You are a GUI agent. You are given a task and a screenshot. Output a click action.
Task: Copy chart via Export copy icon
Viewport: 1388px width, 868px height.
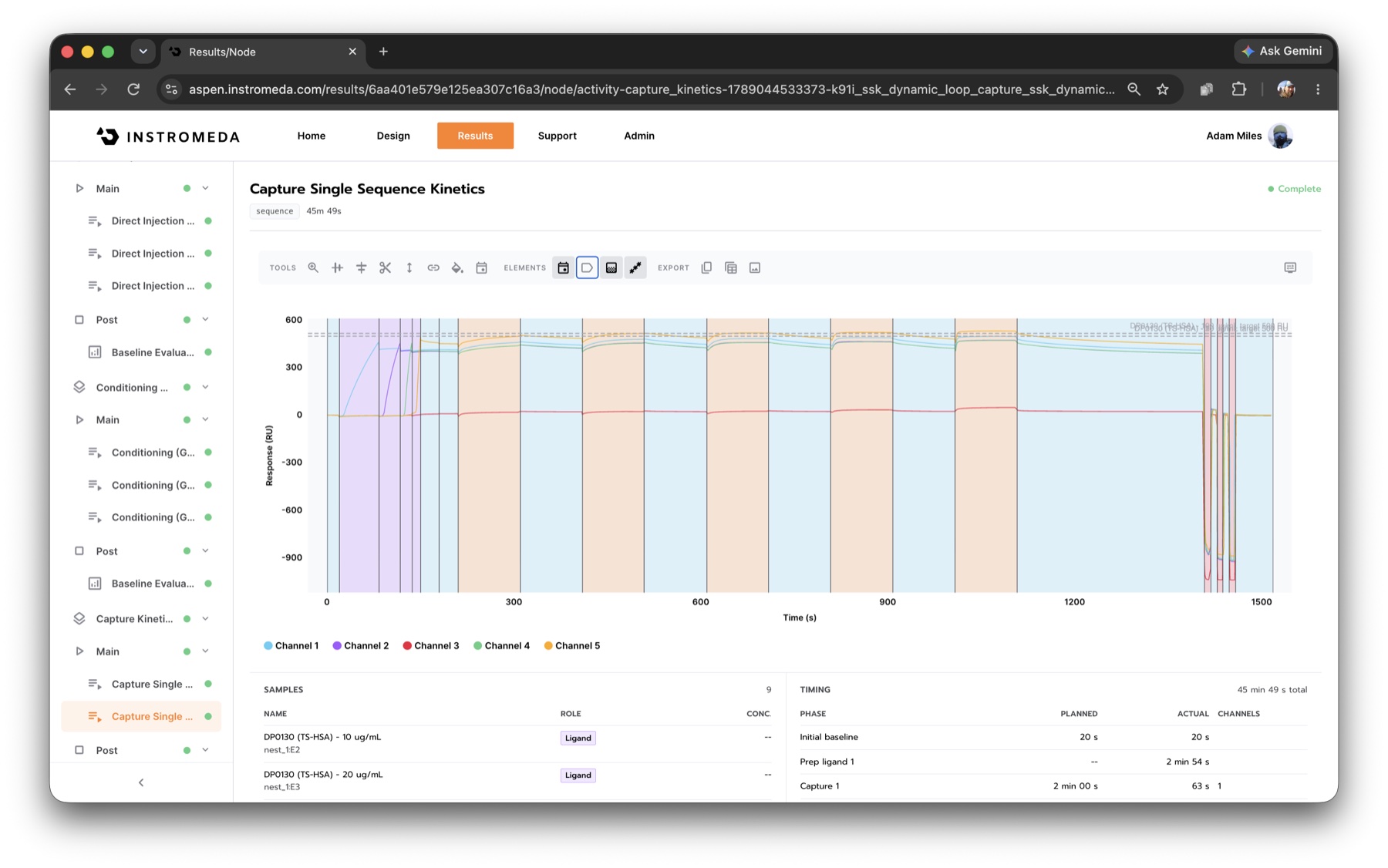[x=706, y=267]
